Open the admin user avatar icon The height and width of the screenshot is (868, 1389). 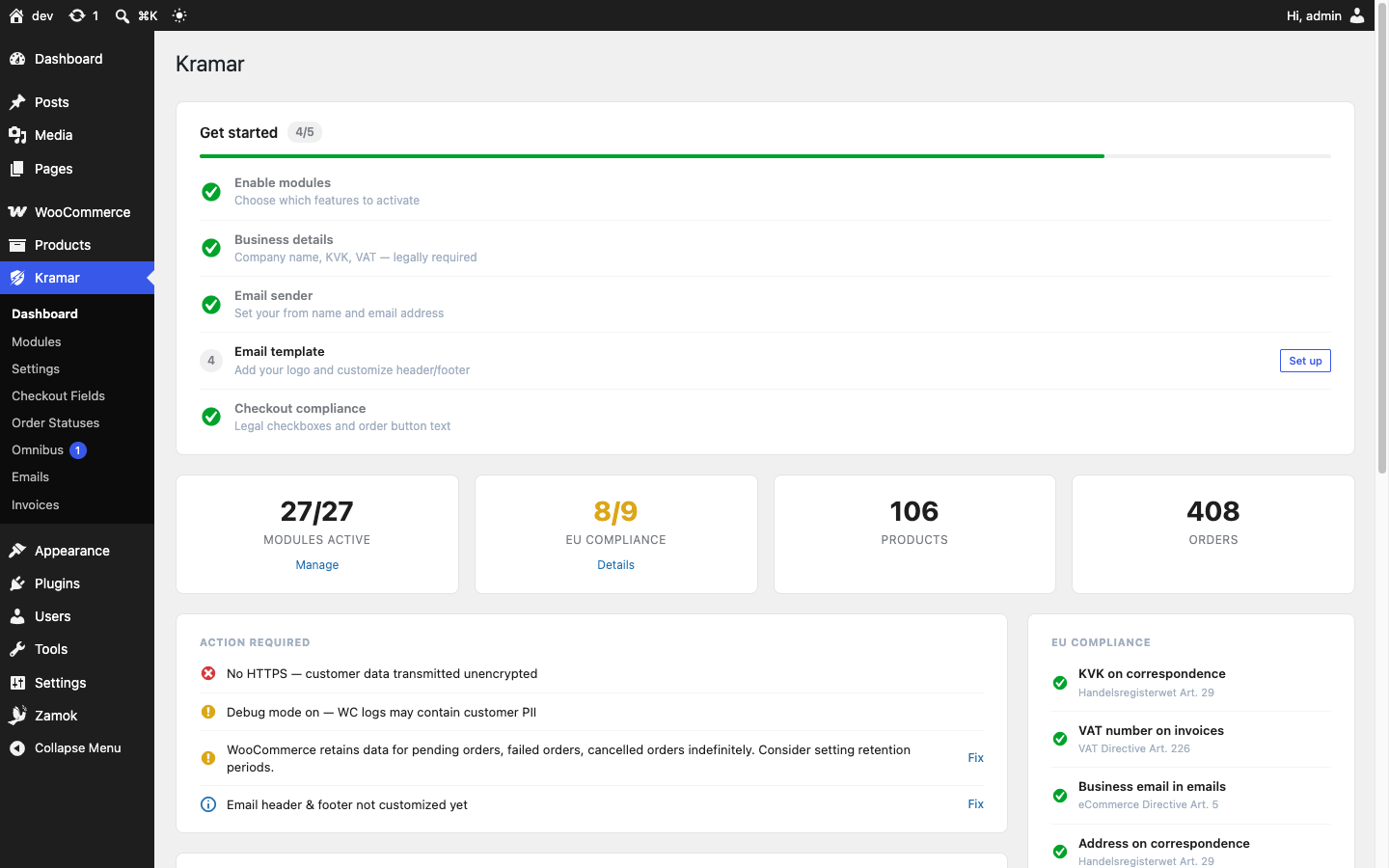pyautogui.click(x=1357, y=15)
